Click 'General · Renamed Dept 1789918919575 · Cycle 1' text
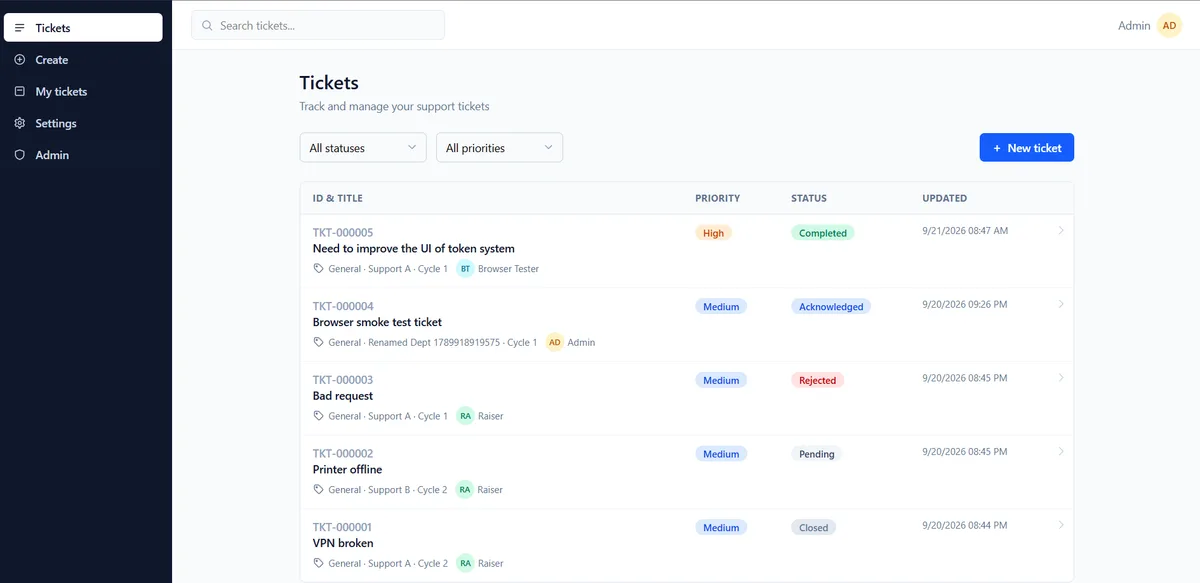 tap(433, 343)
